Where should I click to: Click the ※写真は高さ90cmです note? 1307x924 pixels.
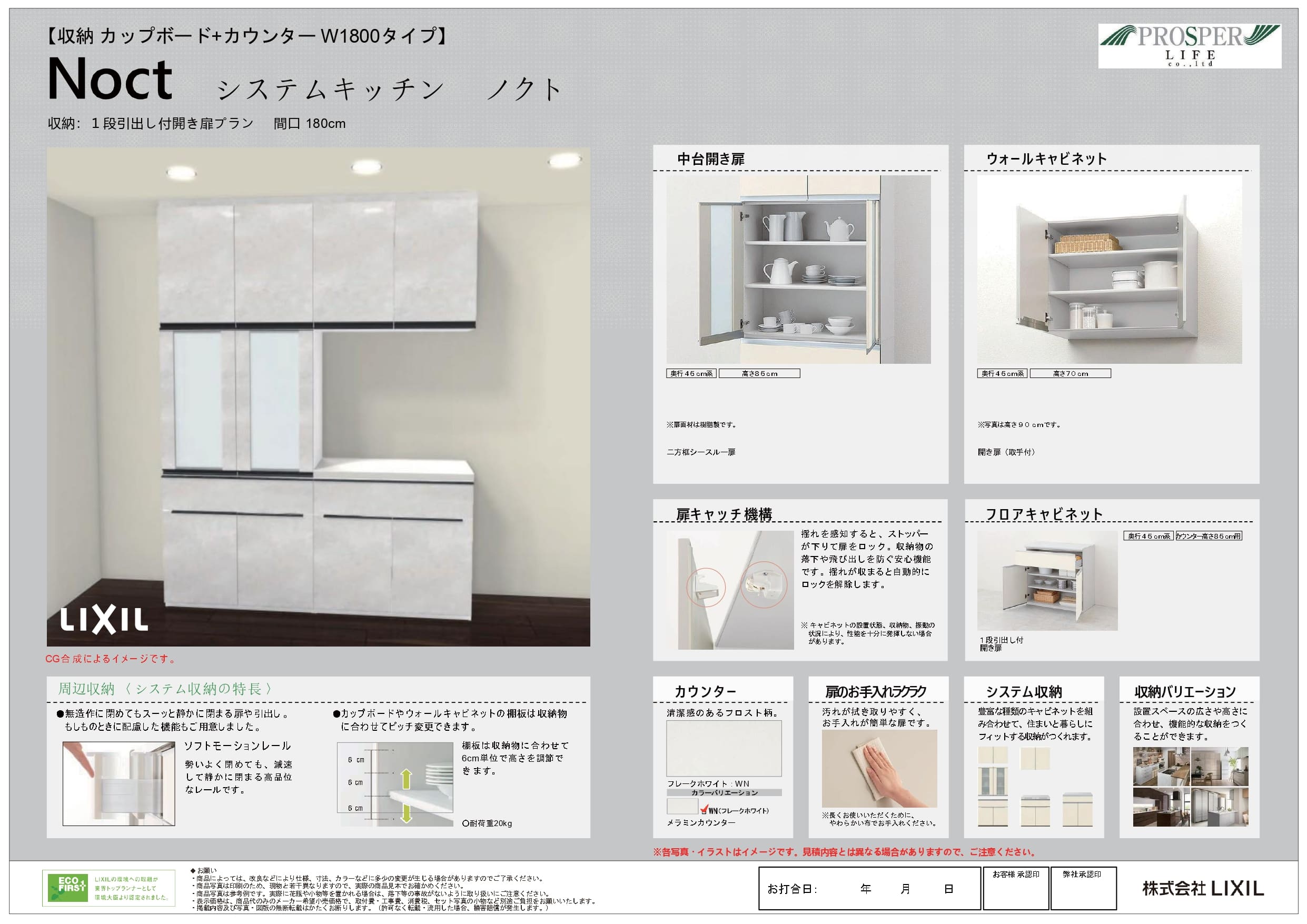(x=1019, y=425)
